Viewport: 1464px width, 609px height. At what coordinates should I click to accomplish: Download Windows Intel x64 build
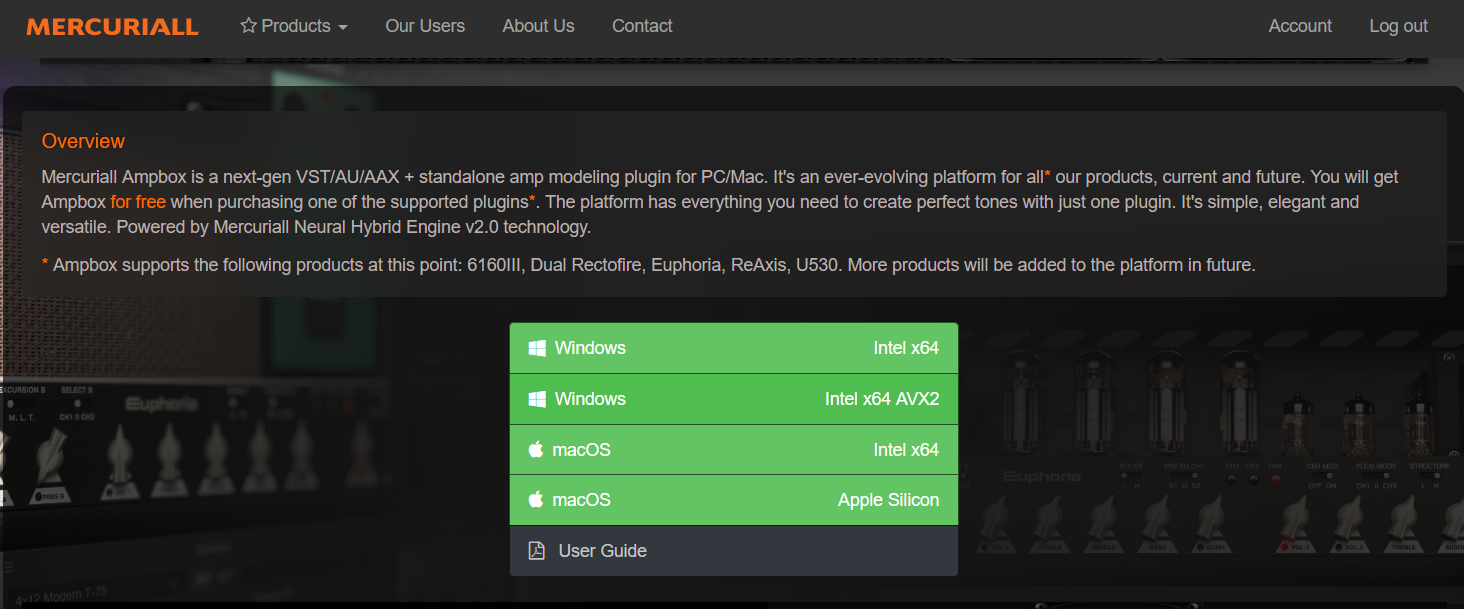(x=733, y=348)
